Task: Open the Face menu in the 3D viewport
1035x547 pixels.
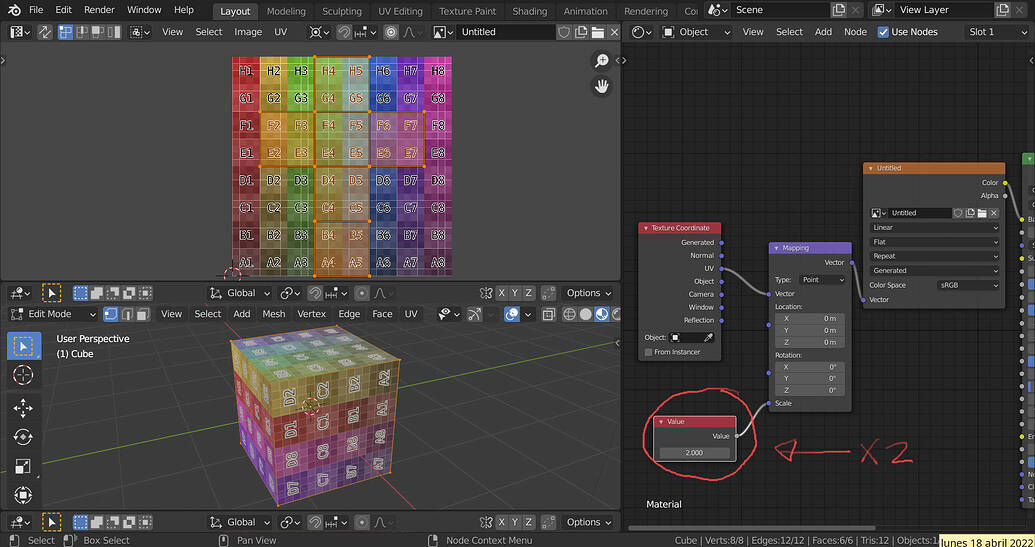Action: coord(382,314)
